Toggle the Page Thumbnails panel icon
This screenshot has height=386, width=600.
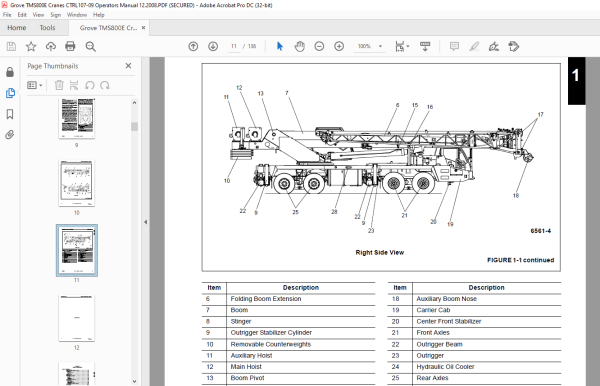pos(10,93)
